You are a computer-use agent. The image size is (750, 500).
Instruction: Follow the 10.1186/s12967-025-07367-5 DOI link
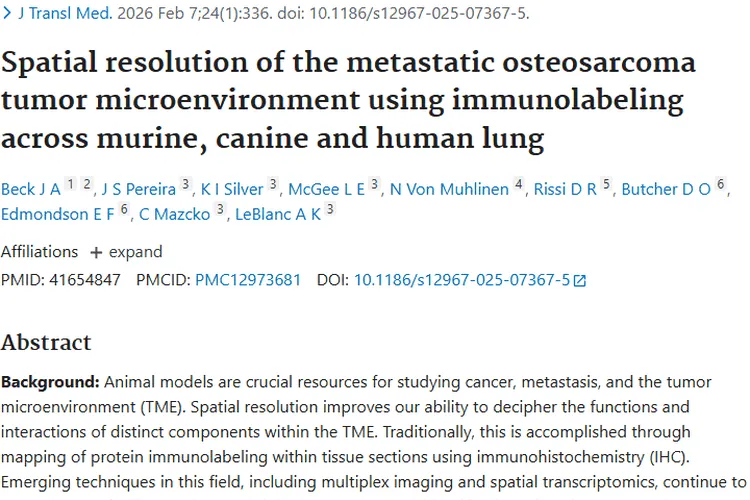461,280
